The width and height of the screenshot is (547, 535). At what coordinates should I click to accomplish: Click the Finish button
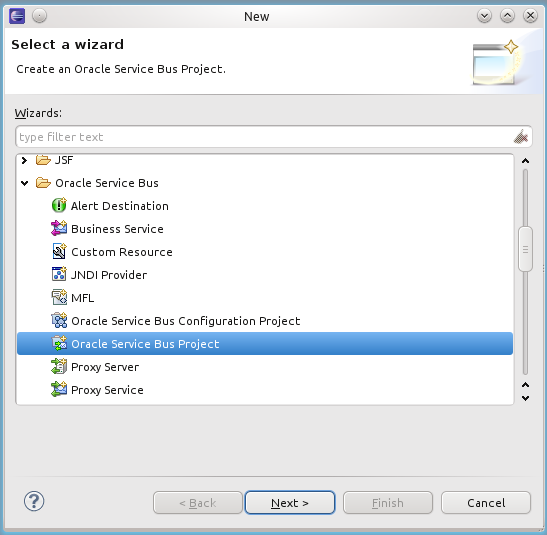tap(388, 503)
